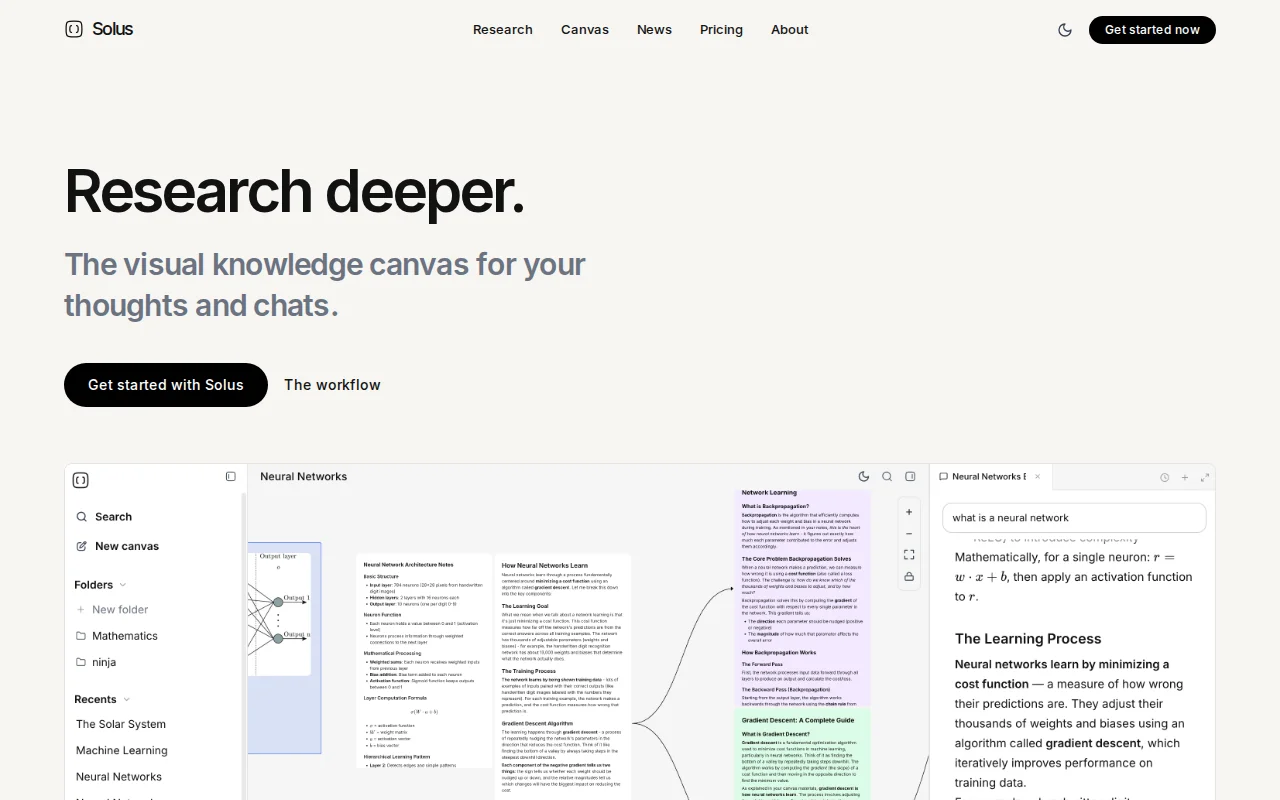This screenshot has height=800, width=1280.
Task: Open the Neural Networks recent canvas
Action: coord(119,776)
